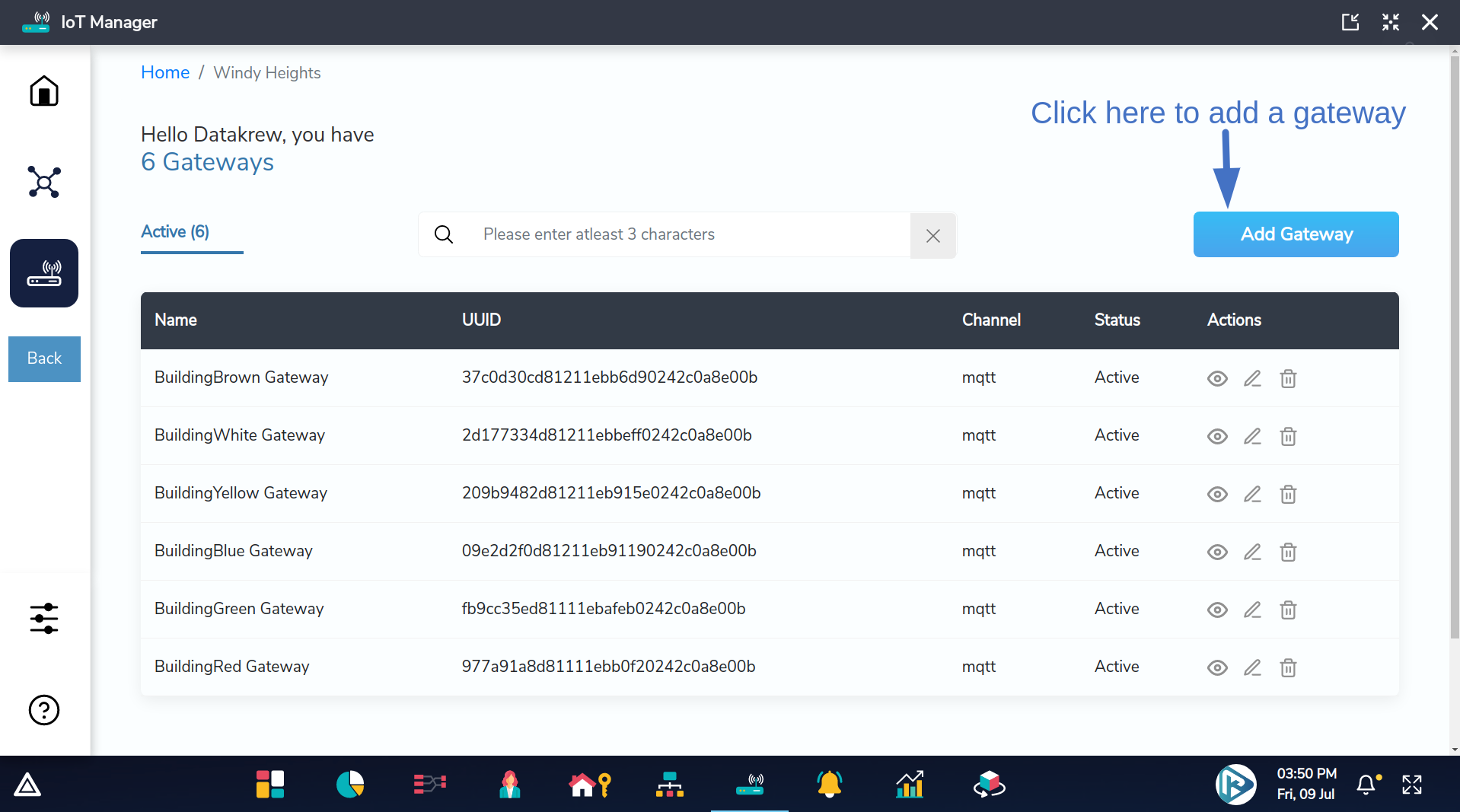The width and height of the screenshot is (1460, 812).
Task: Switch to the Active (6) tab
Action: tap(175, 232)
